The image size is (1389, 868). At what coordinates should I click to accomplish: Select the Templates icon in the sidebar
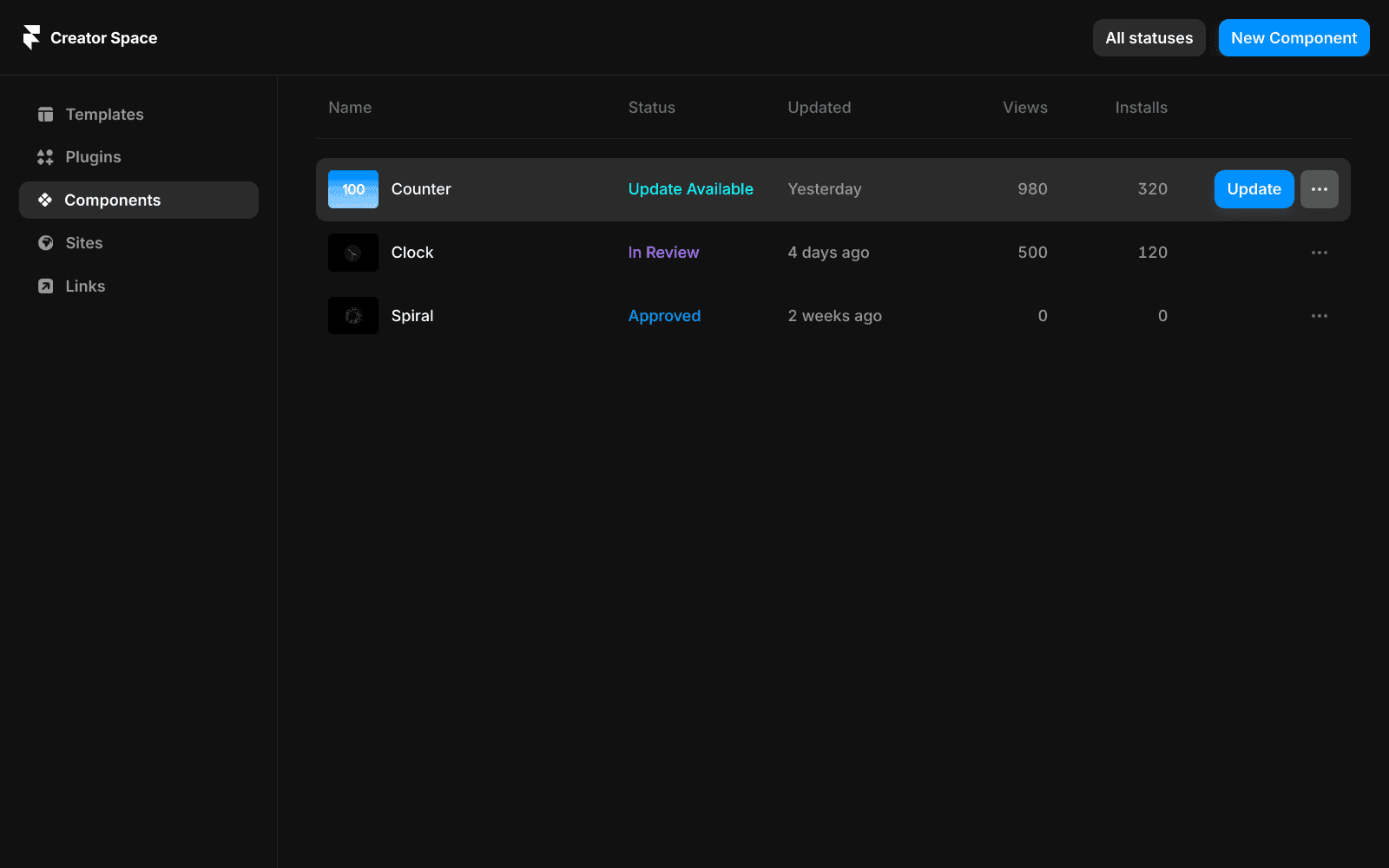click(x=44, y=114)
